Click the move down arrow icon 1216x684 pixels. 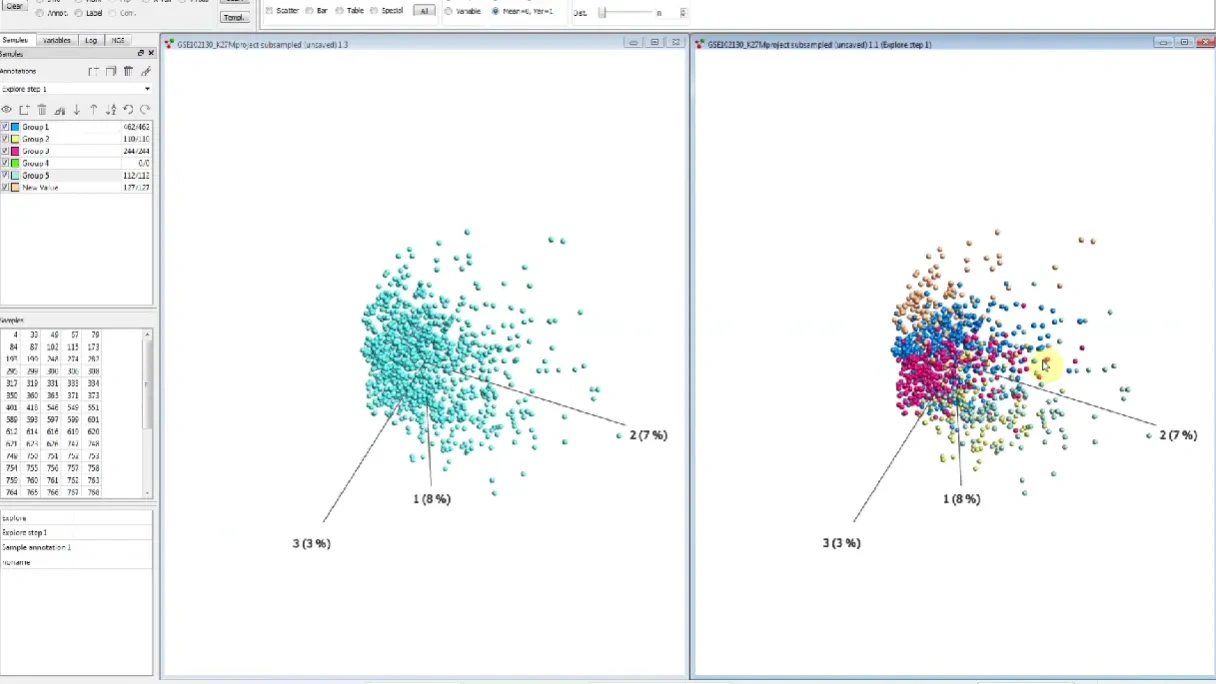[76, 110]
